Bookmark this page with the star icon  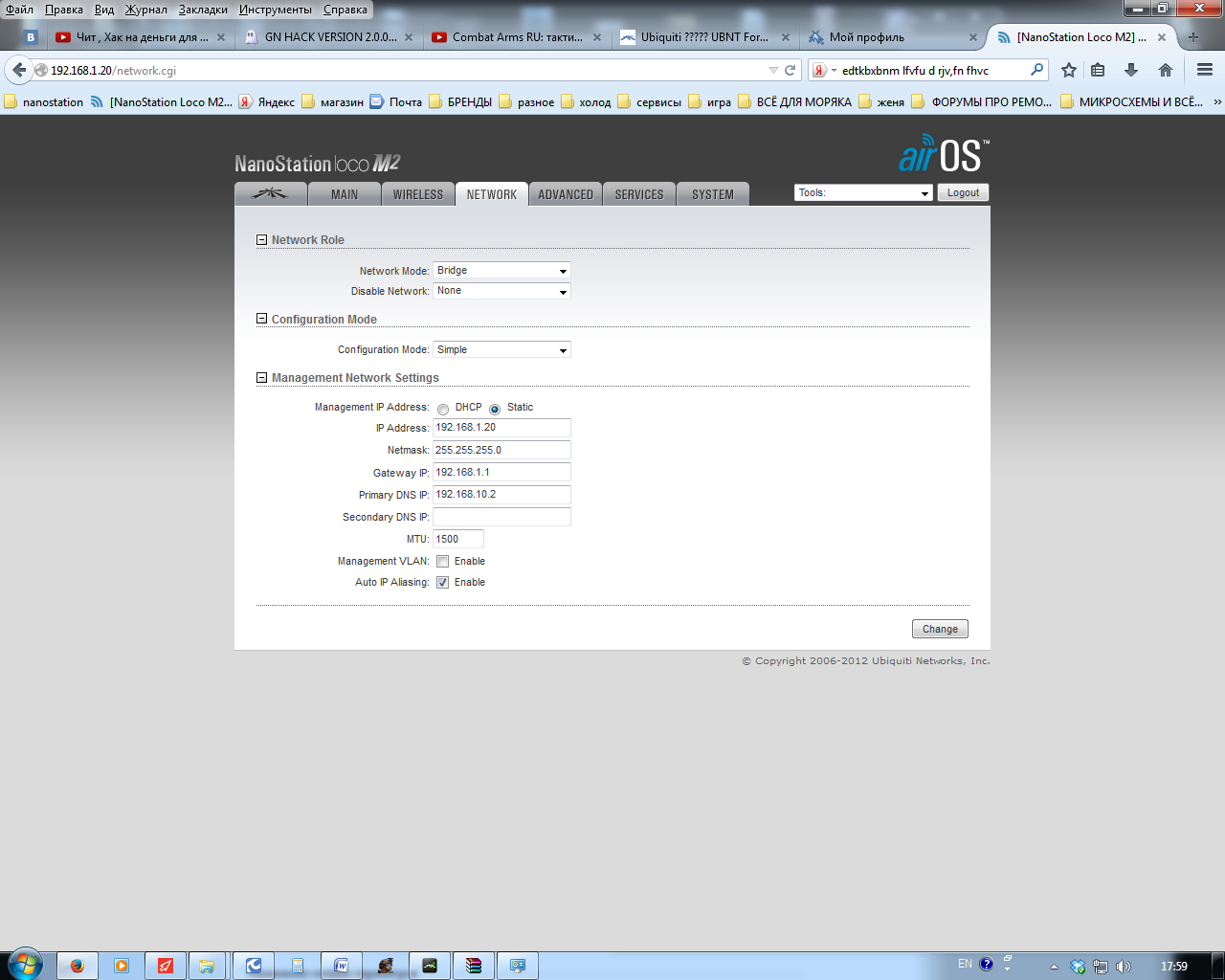click(x=1069, y=70)
